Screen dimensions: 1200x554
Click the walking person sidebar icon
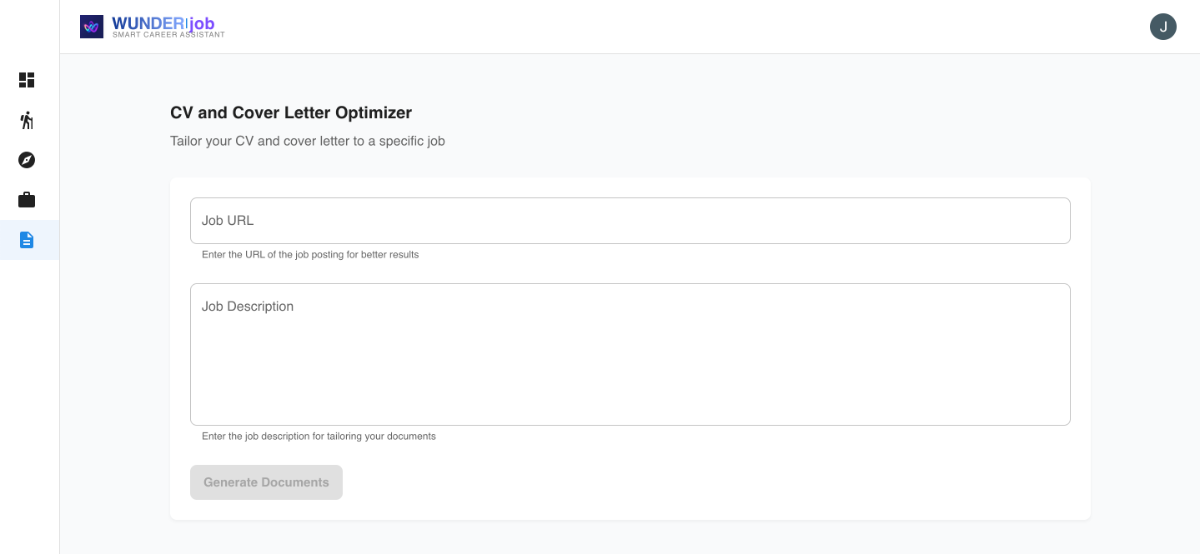coord(27,120)
